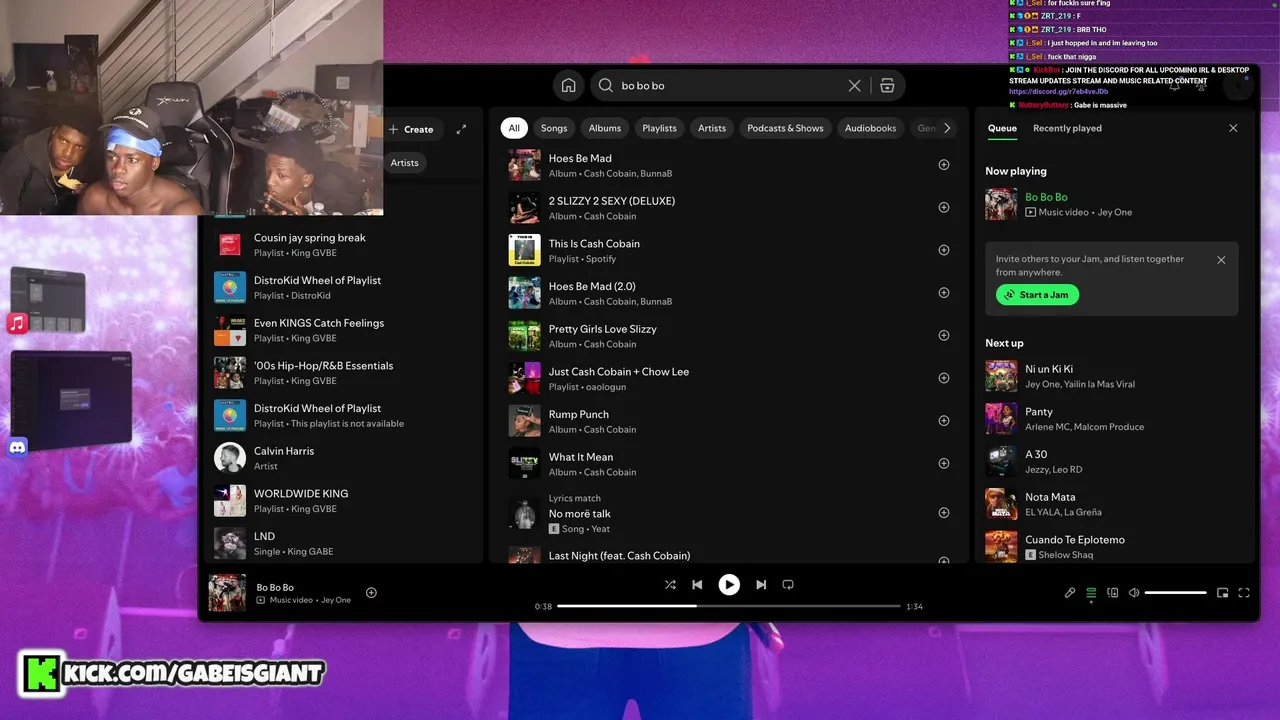Open the Create menu in Your Library

point(411,129)
